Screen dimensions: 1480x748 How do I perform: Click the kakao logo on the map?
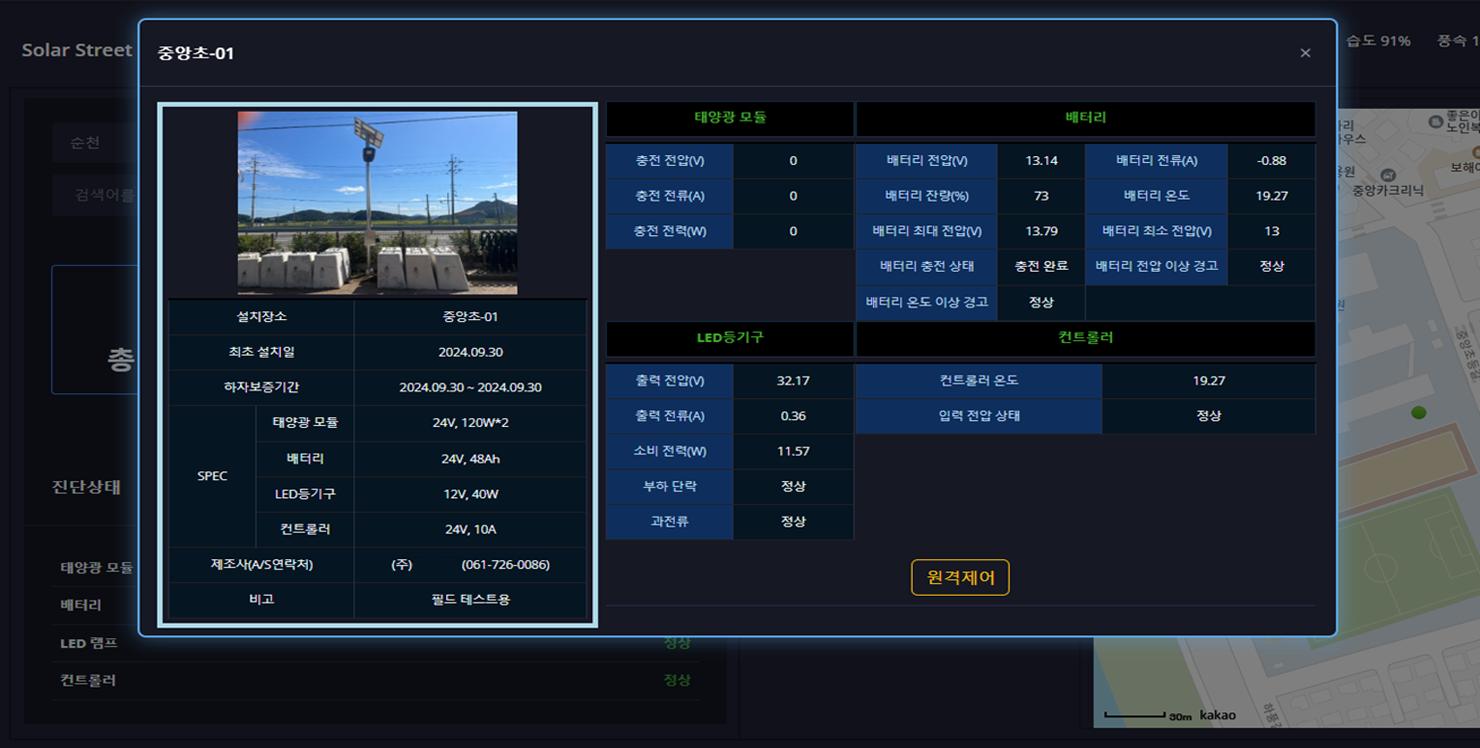pyautogui.click(x=1217, y=715)
